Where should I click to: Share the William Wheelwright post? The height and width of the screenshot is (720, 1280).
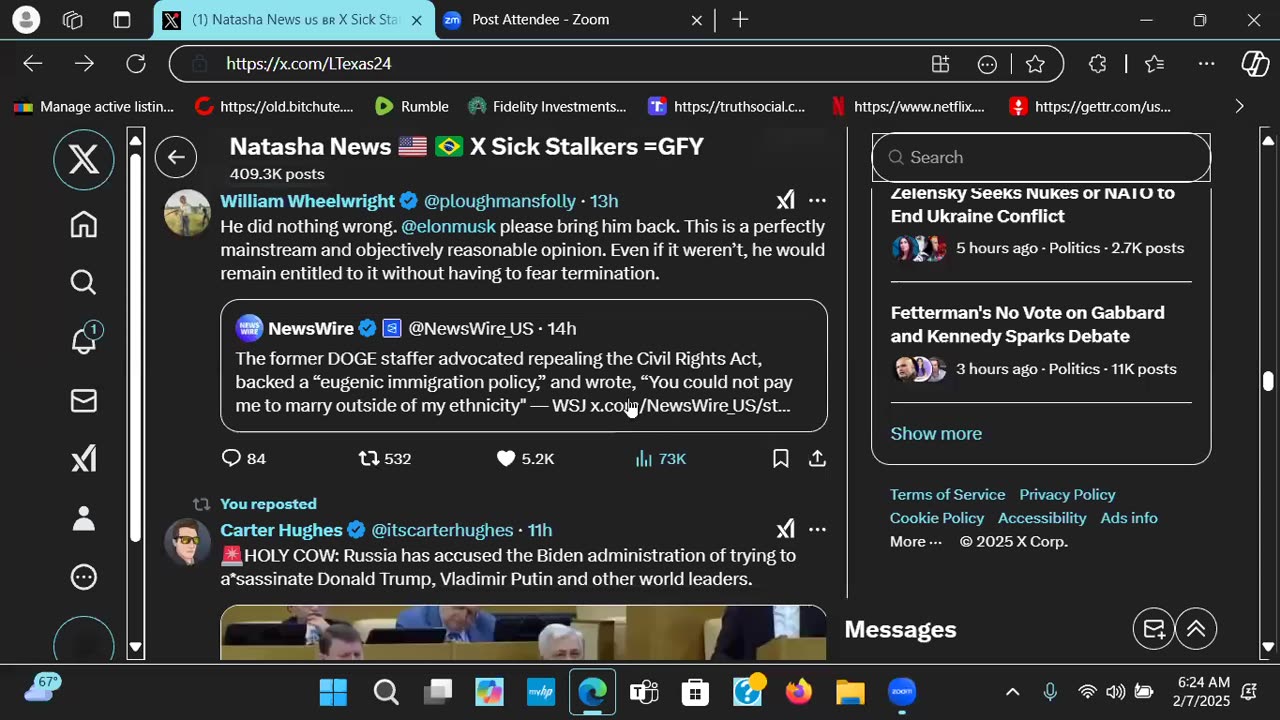point(817,459)
